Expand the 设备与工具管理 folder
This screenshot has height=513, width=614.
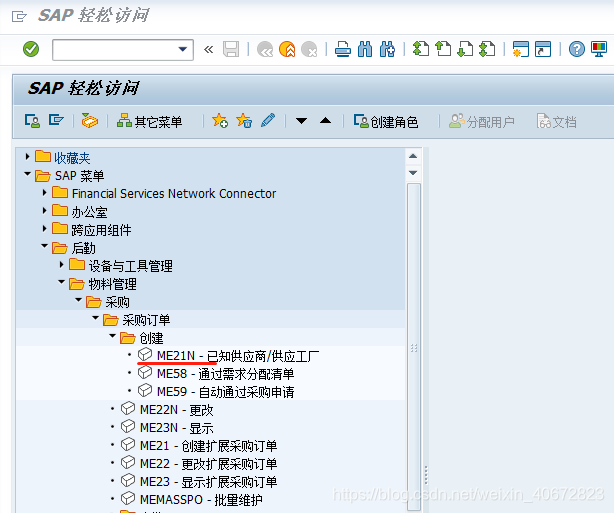[x=61, y=265]
